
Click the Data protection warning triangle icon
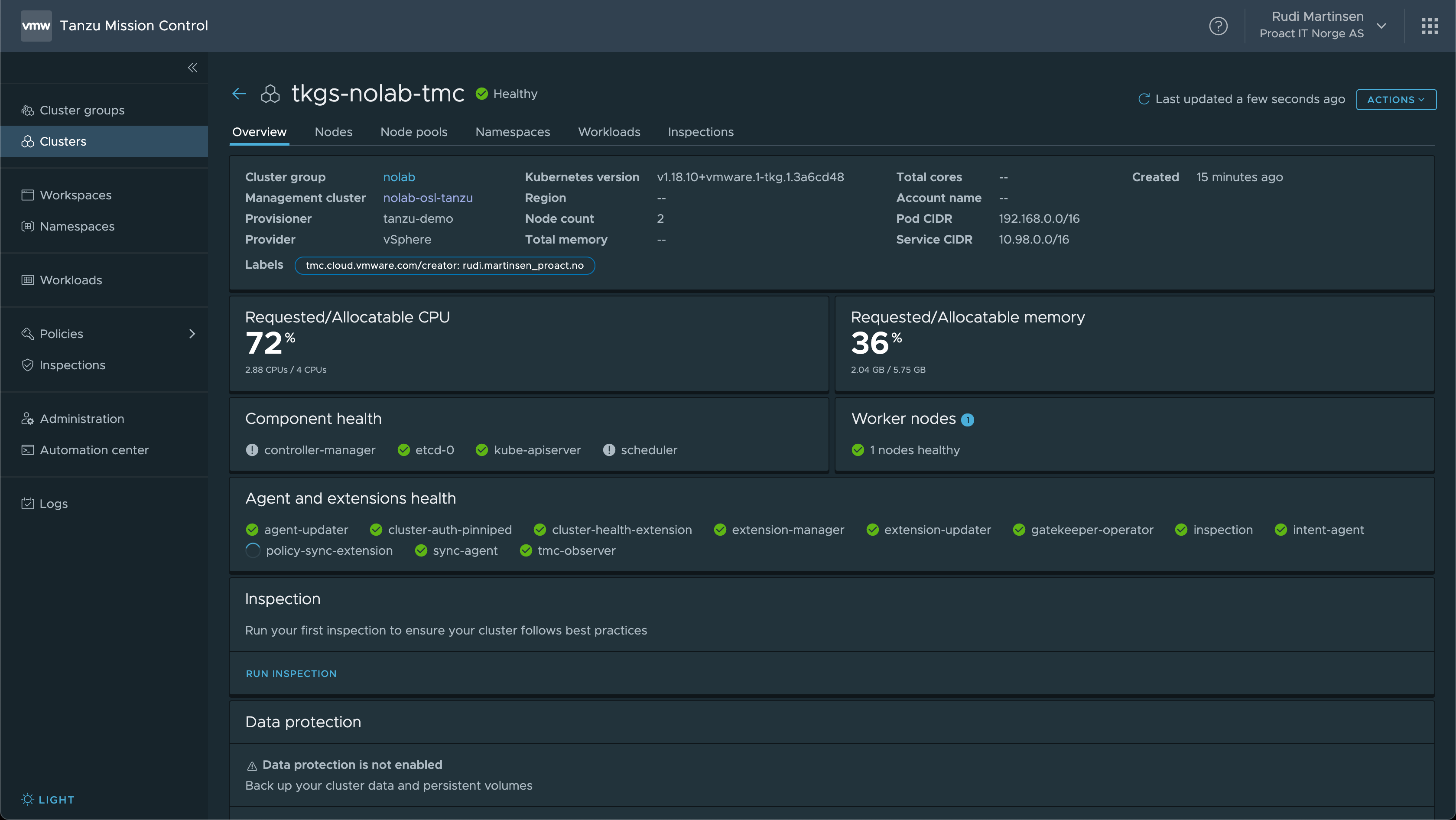[x=252, y=766]
